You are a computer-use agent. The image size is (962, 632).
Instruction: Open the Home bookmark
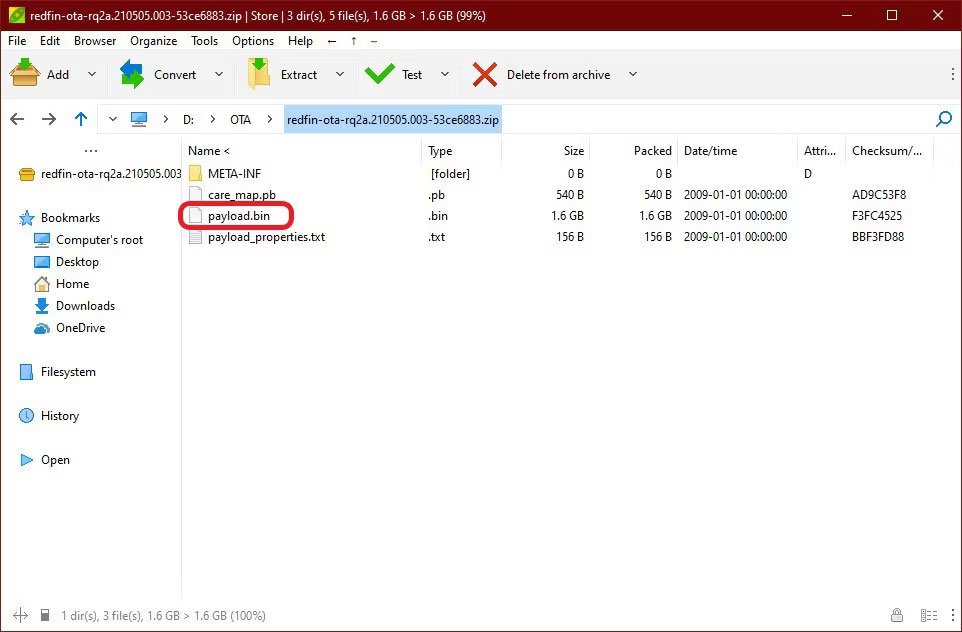[x=61, y=284]
